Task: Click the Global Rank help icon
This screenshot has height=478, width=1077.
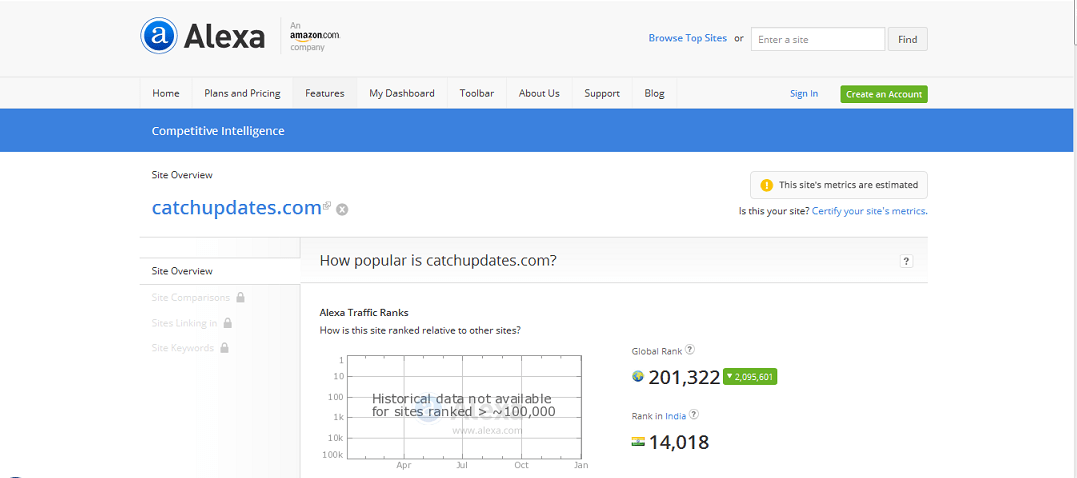Action: [690, 350]
